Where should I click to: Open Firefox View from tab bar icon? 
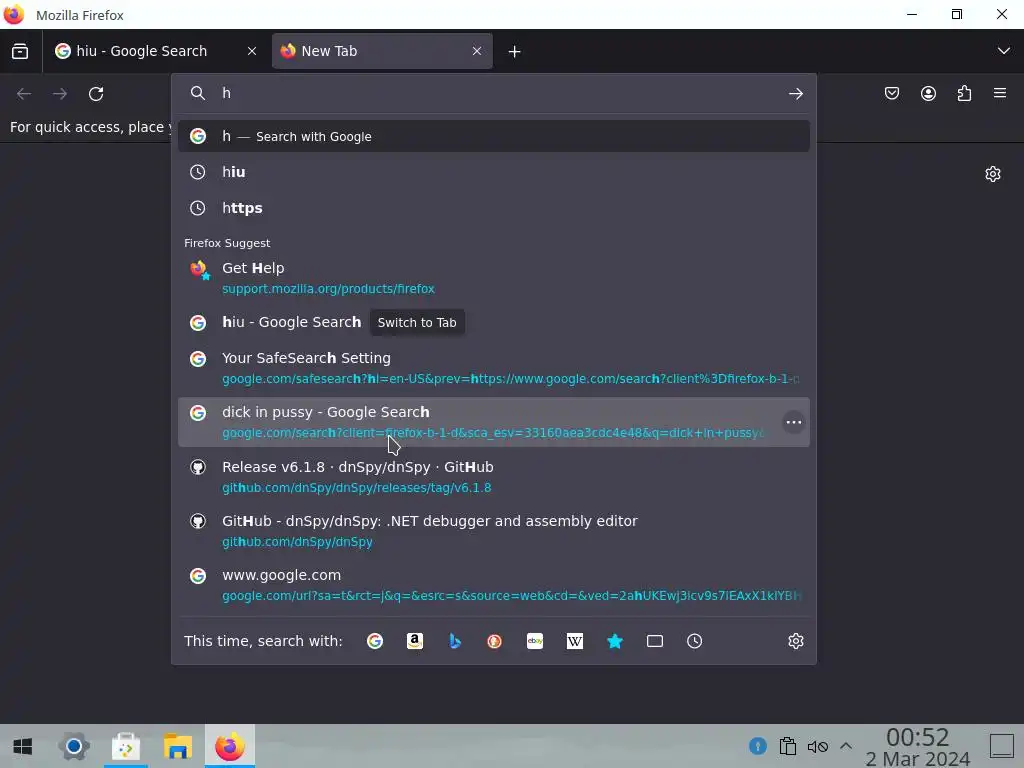tap(20, 51)
